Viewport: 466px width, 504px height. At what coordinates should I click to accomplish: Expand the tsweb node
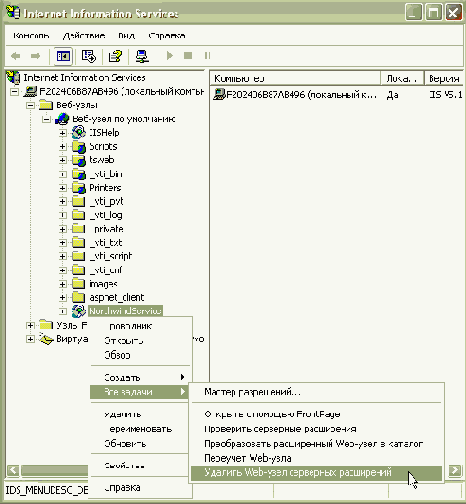coord(63,160)
